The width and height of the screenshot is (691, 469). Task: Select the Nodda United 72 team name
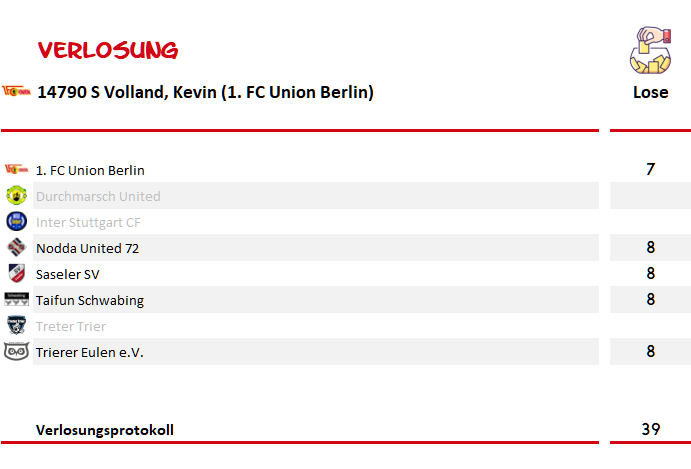[x=88, y=248]
